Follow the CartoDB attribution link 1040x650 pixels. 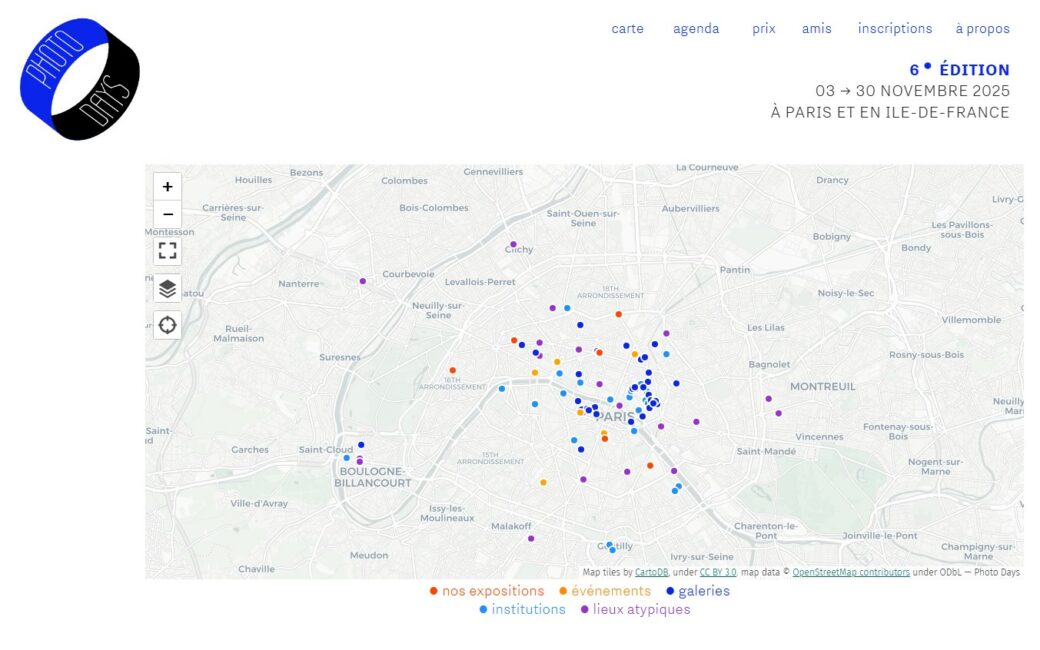pyautogui.click(x=651, y=572)
